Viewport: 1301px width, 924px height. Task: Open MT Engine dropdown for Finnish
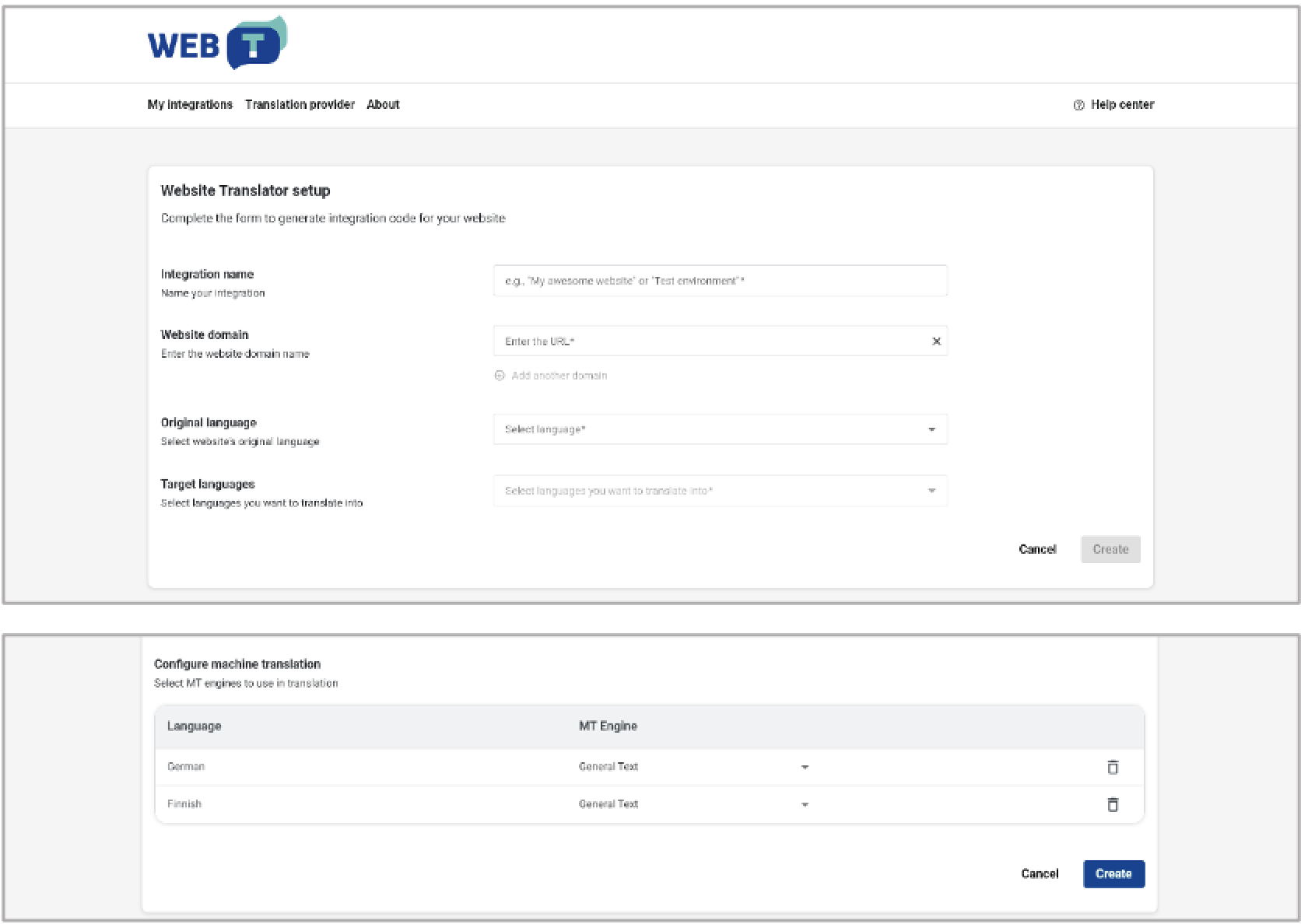tap(694, 804)
